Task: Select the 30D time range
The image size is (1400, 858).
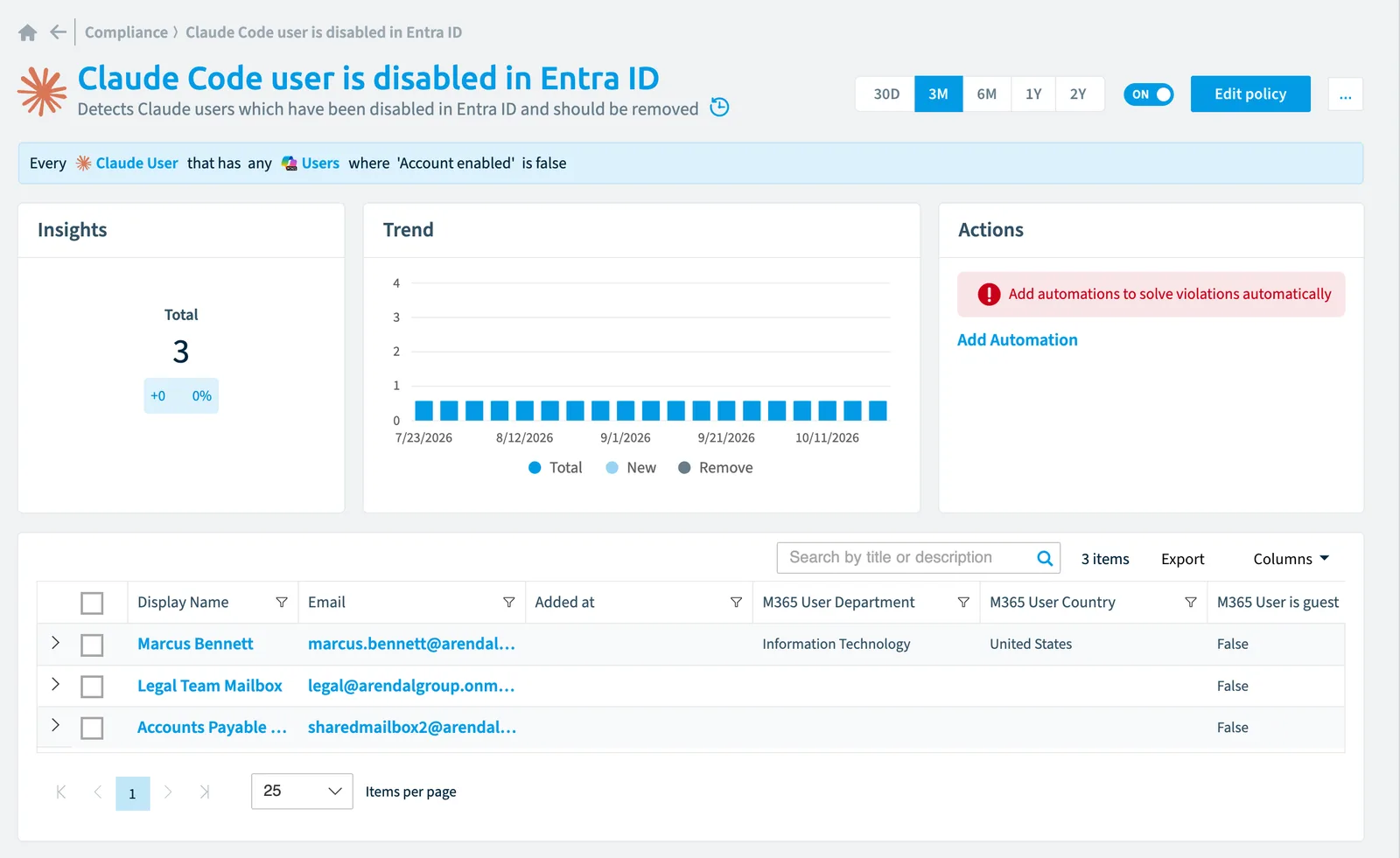Action: (885, 94)
